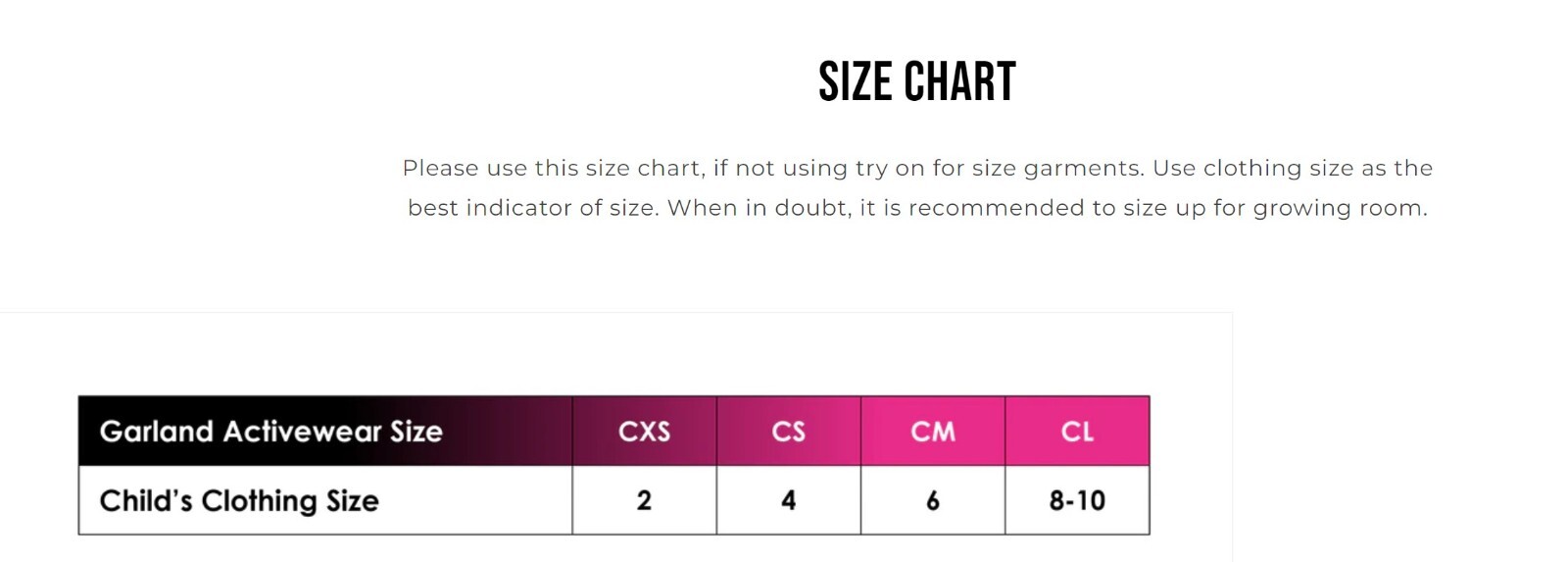Click the 'Child's Clothing Size' row label

click(x=239, y=501)
